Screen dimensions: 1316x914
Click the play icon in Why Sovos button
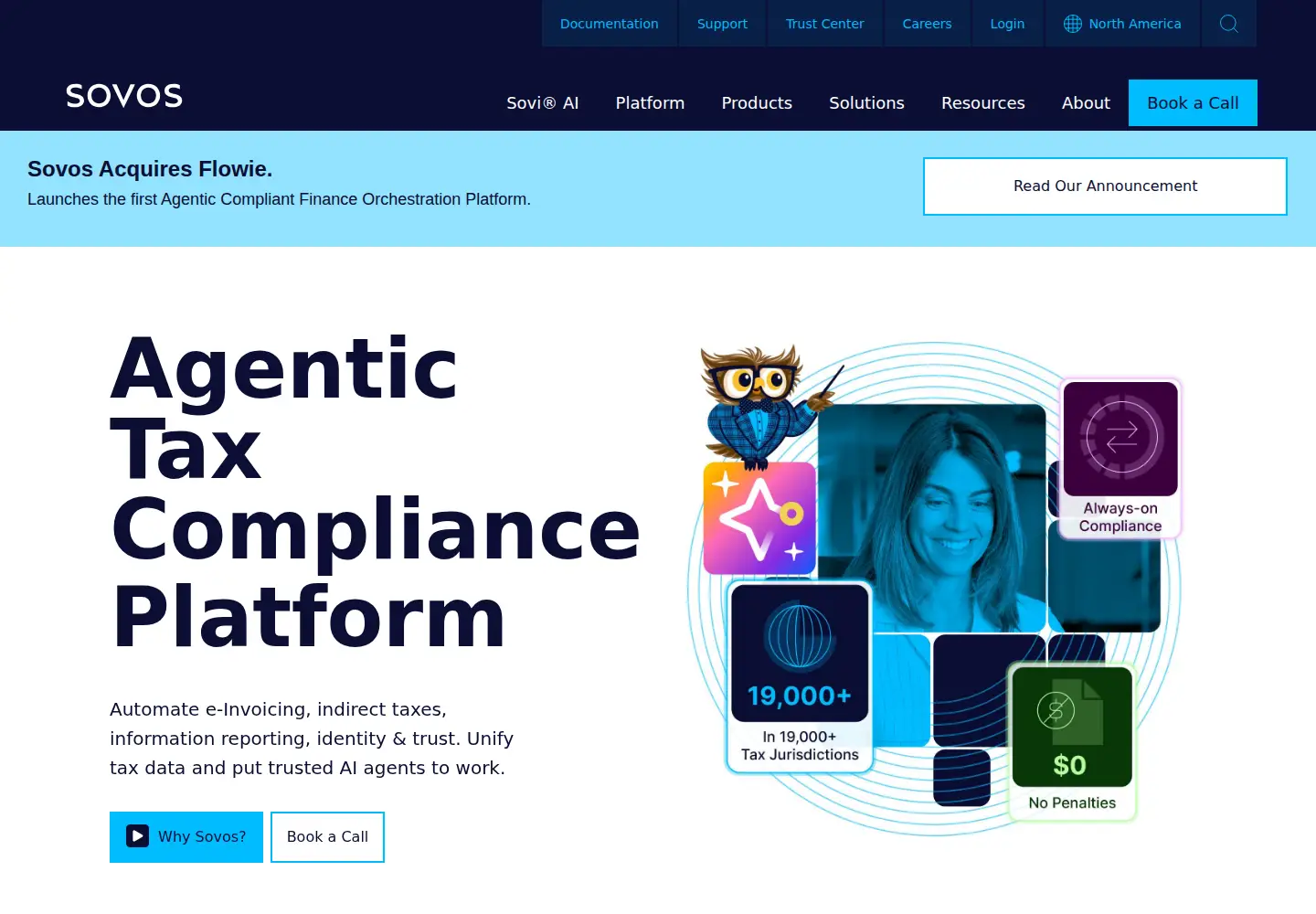137,836
